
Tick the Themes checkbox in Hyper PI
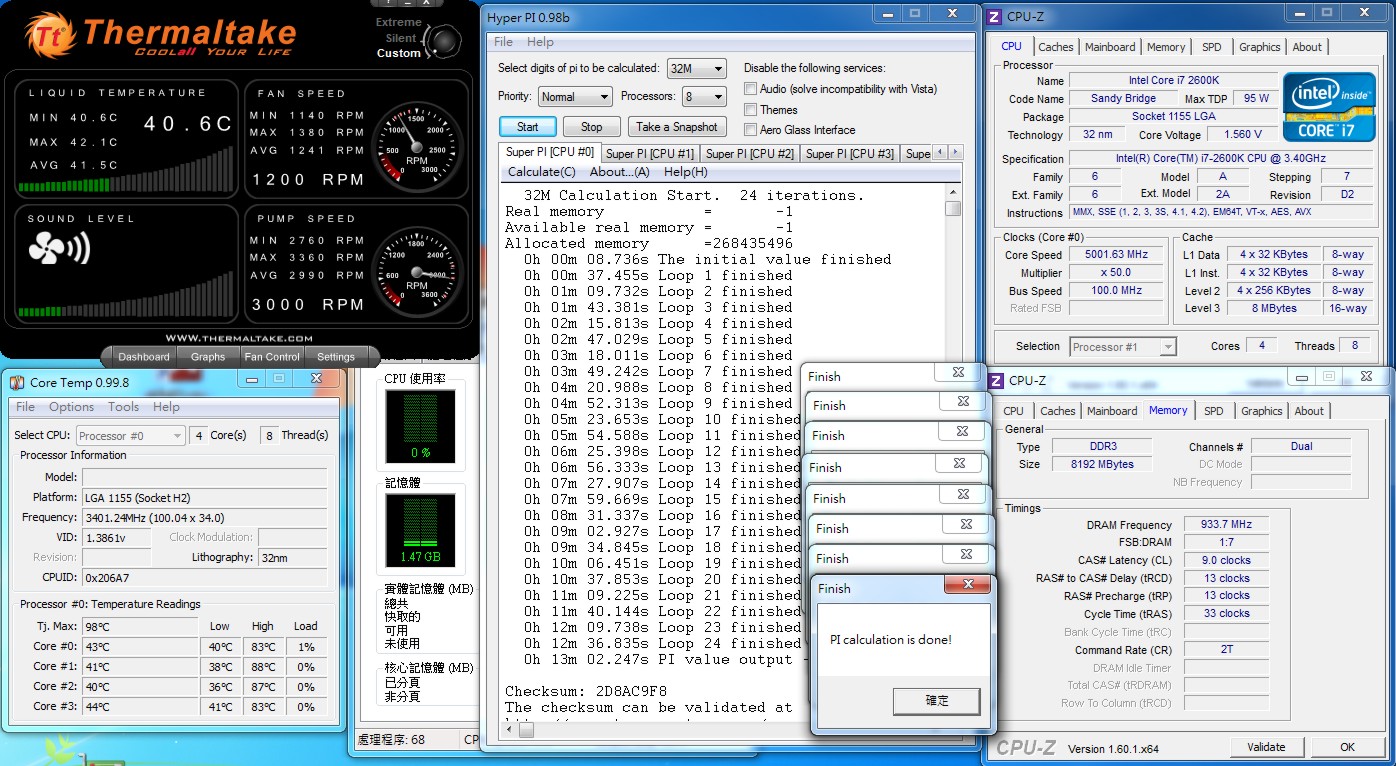pos(751,109)
